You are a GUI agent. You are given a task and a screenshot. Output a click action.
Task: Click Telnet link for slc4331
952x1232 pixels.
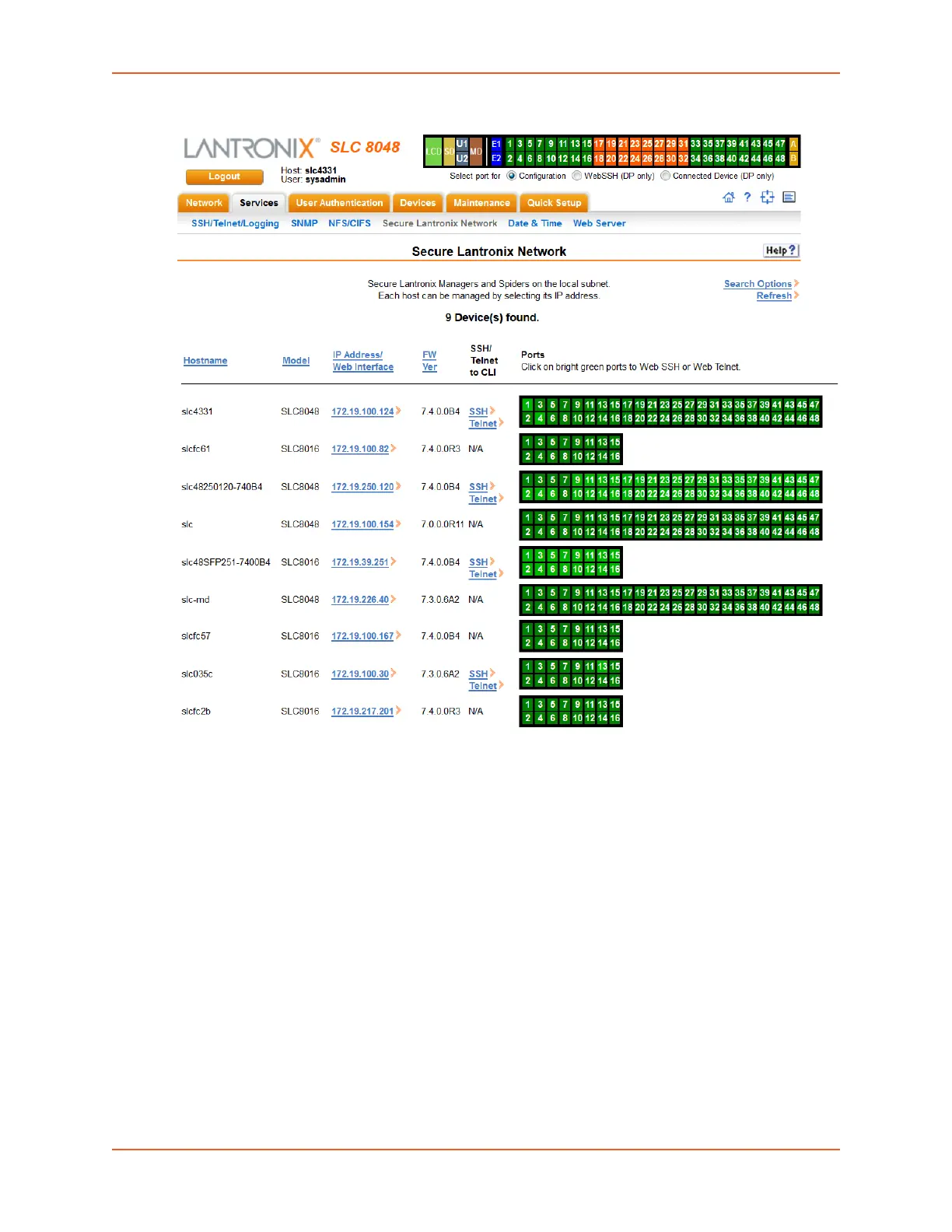[482, 424]
